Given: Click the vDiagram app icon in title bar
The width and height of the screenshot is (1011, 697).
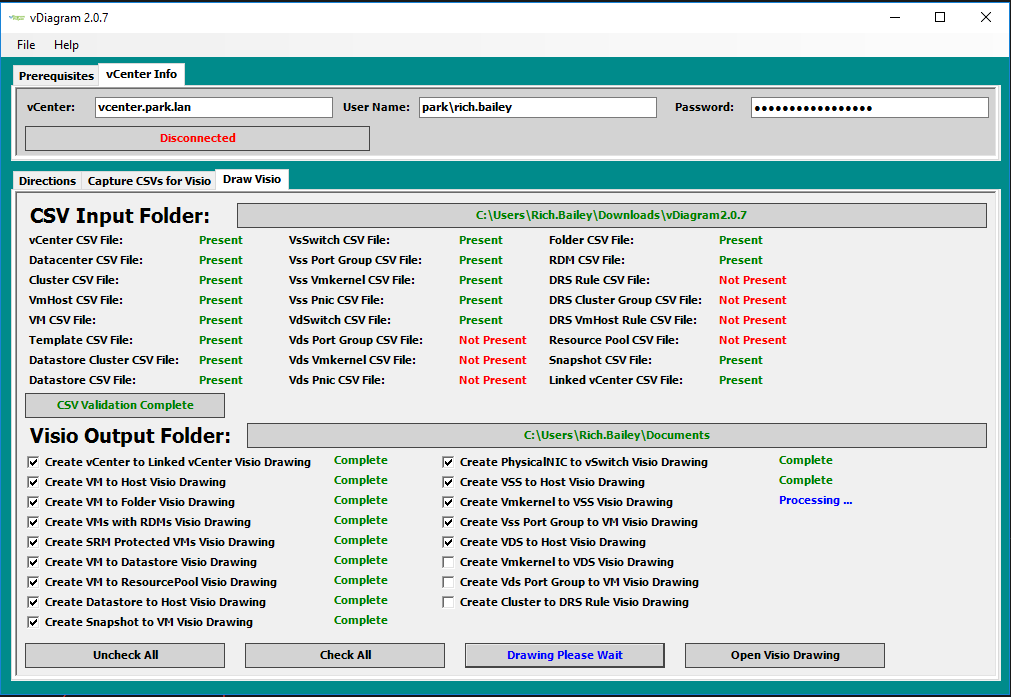Looking at the screenshot, I should (16, 17).
